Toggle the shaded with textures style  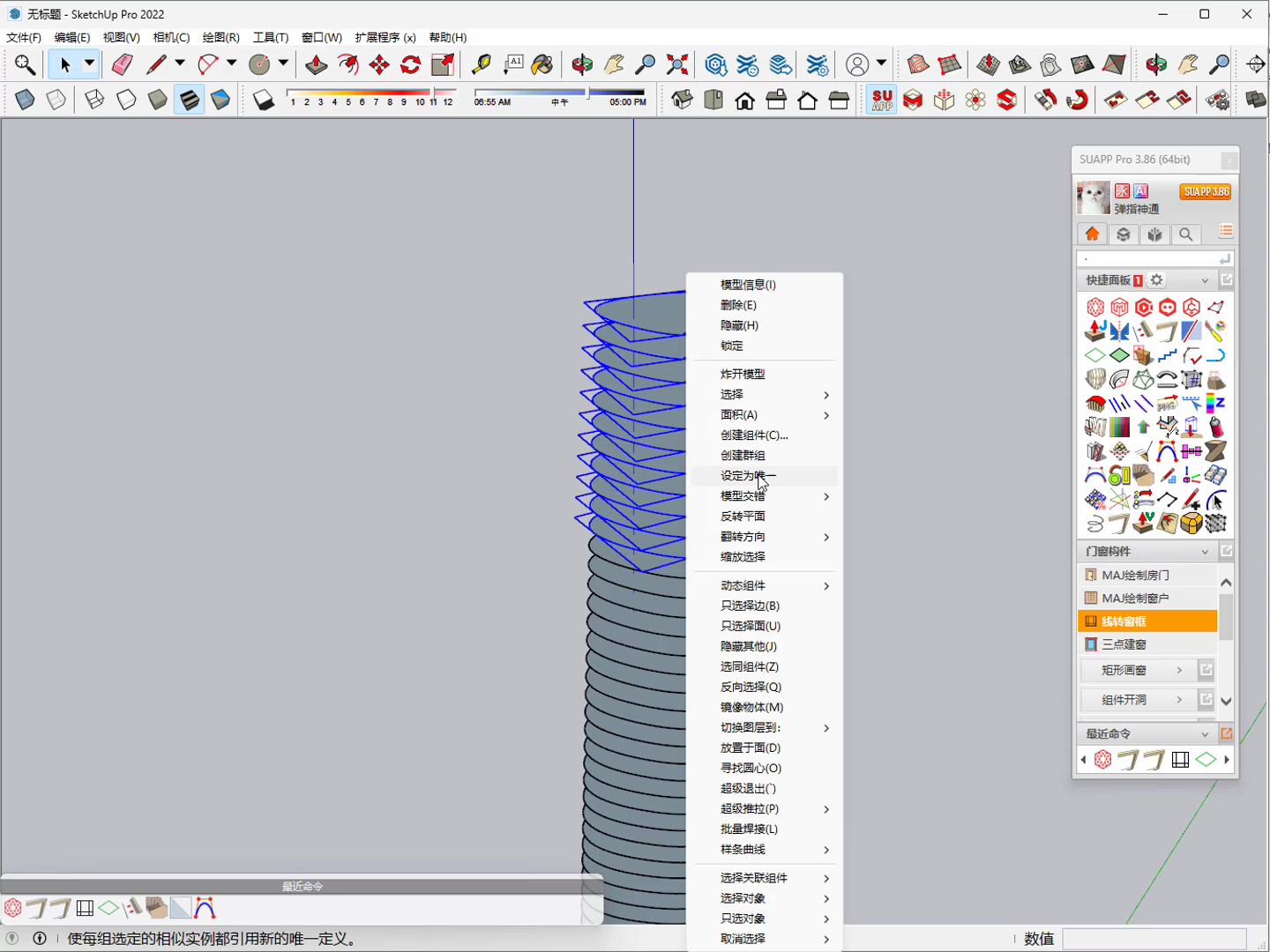(189, 100)
